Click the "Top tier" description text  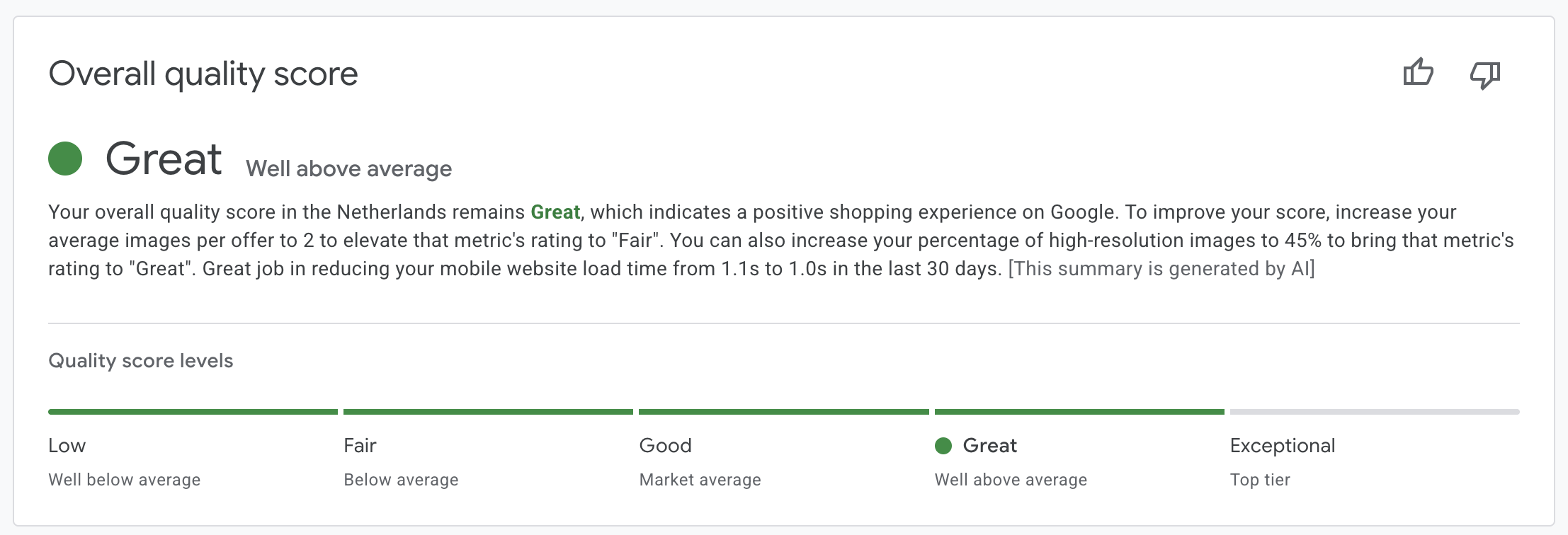1260,480
